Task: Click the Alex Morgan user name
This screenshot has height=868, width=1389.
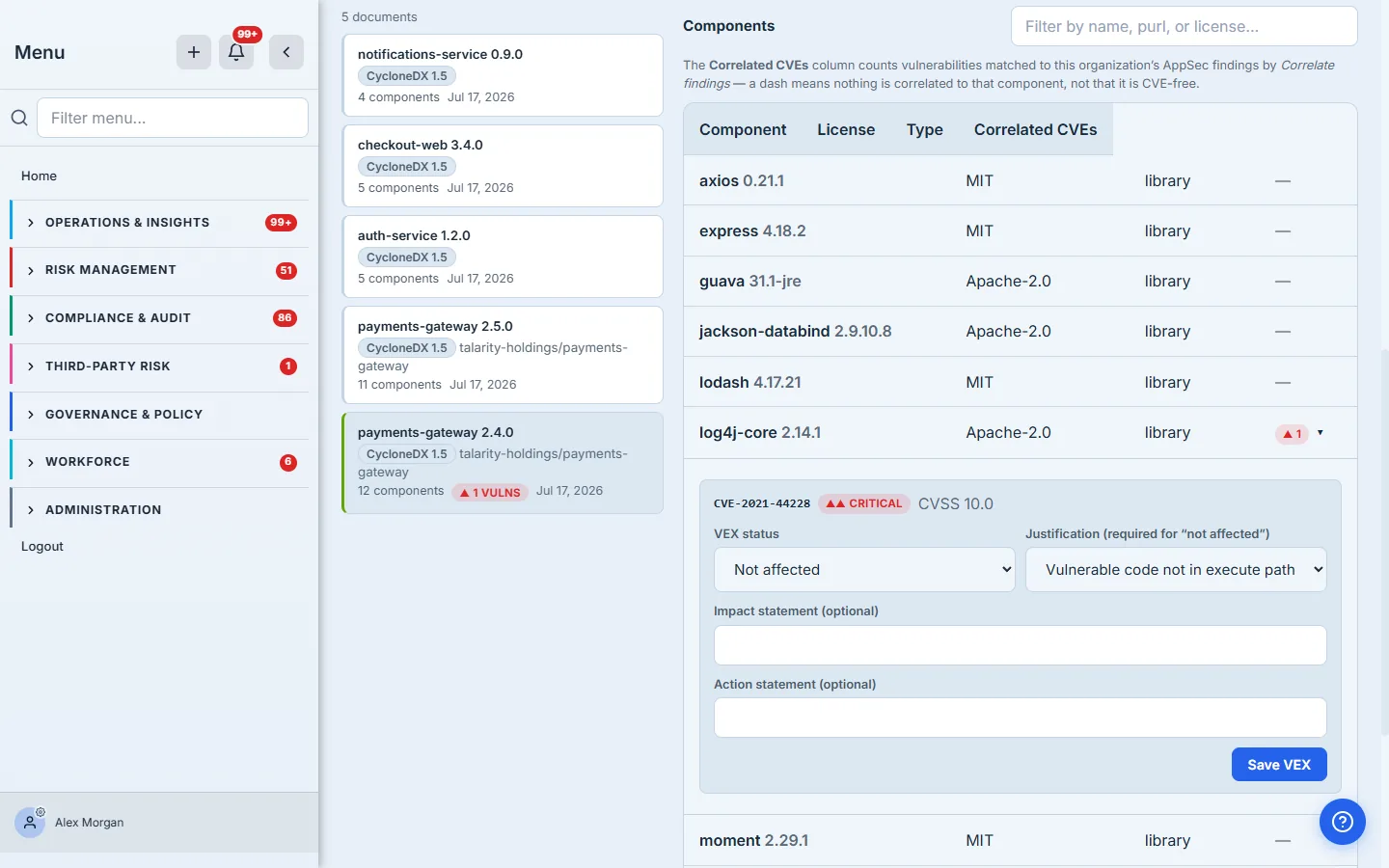Action: (x=90, y=823)
